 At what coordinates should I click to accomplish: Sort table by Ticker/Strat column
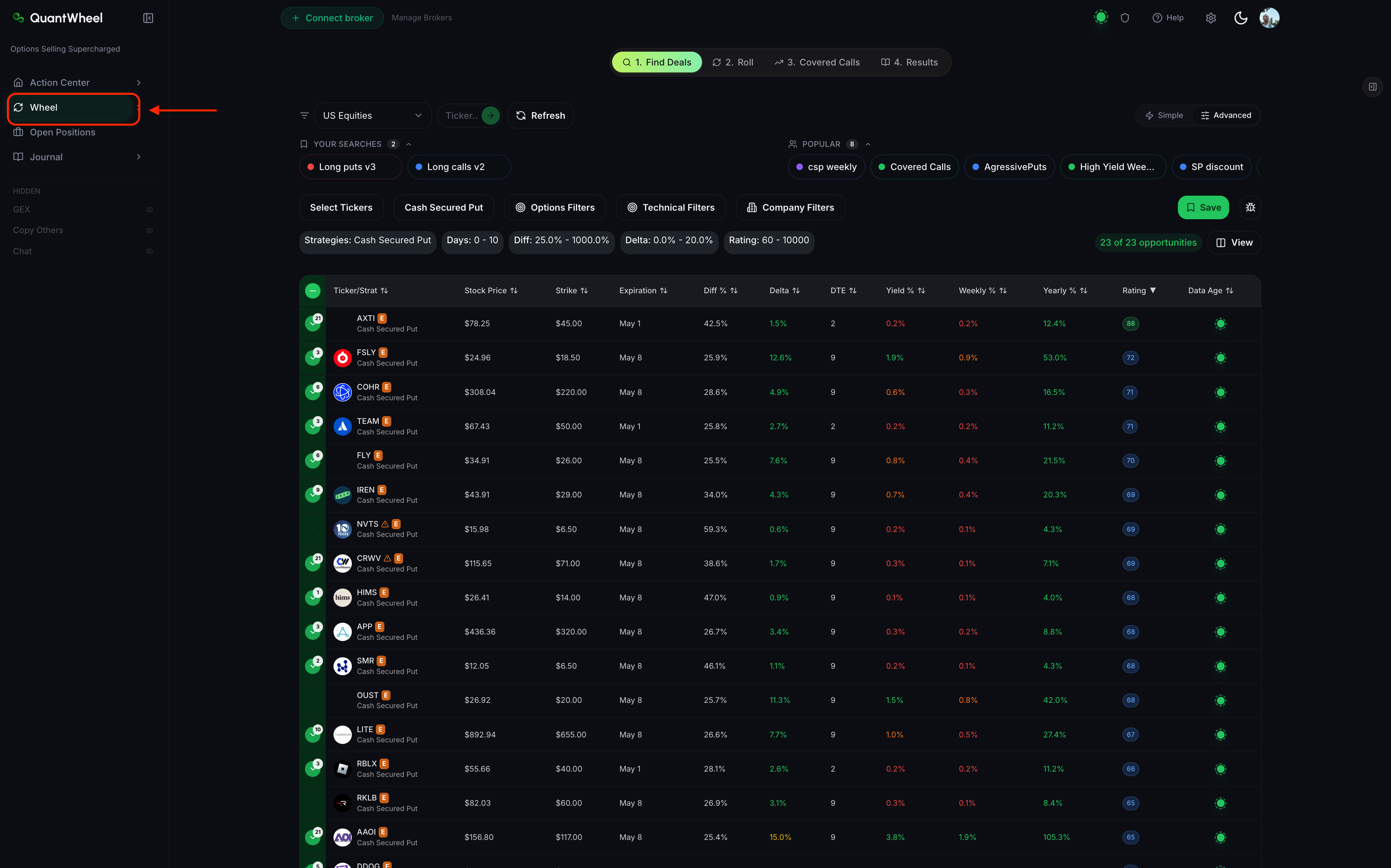(x=360, y=290)
